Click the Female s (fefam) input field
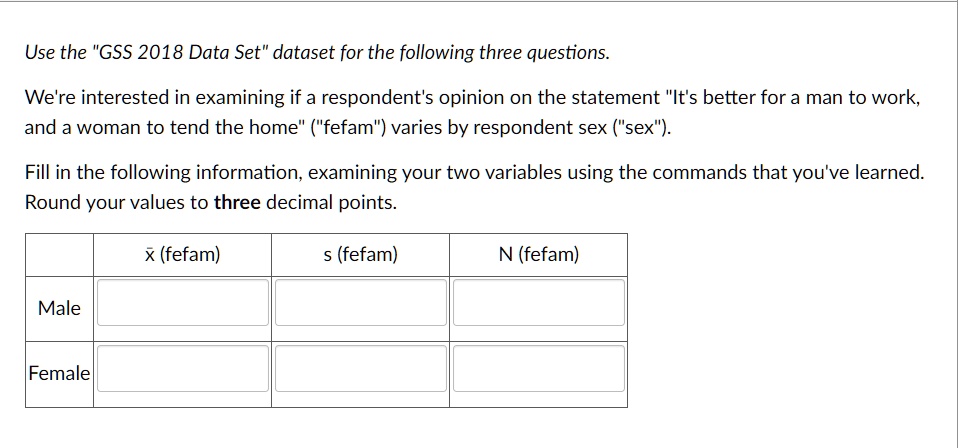This screenshot has width=958, height=448. point(360,369)
